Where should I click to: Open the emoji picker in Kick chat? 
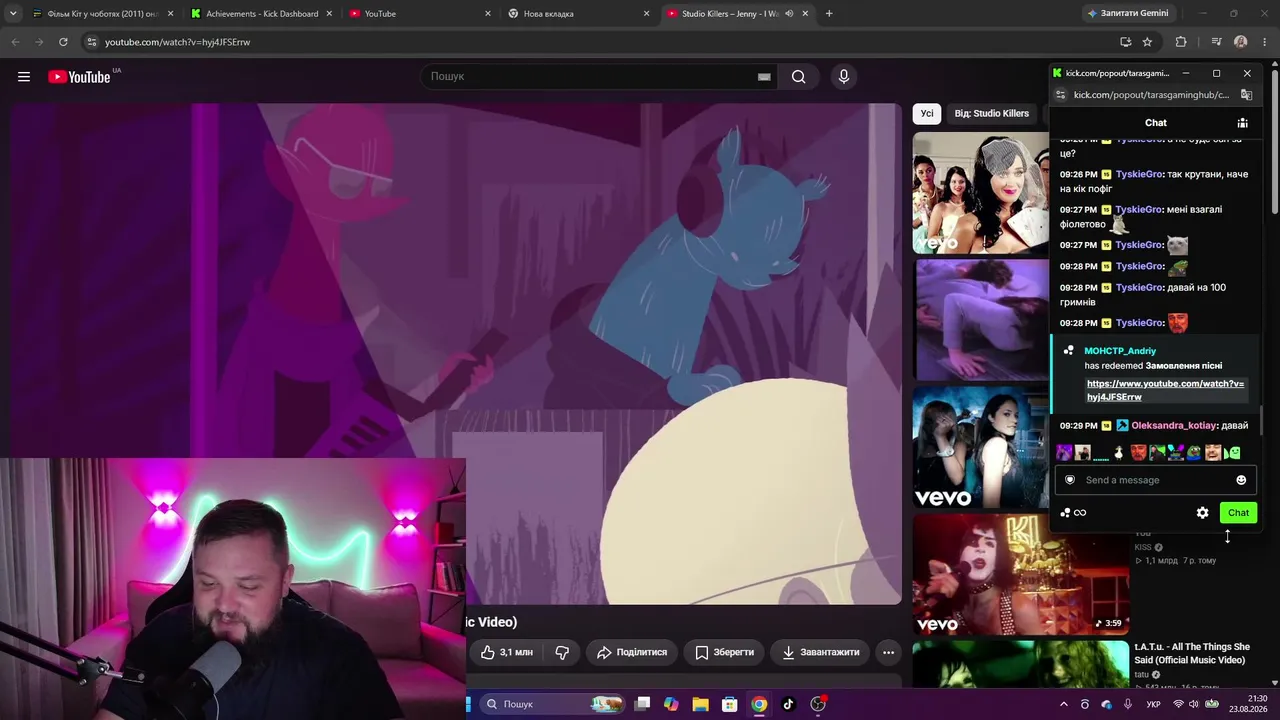tap(1241, 480)
